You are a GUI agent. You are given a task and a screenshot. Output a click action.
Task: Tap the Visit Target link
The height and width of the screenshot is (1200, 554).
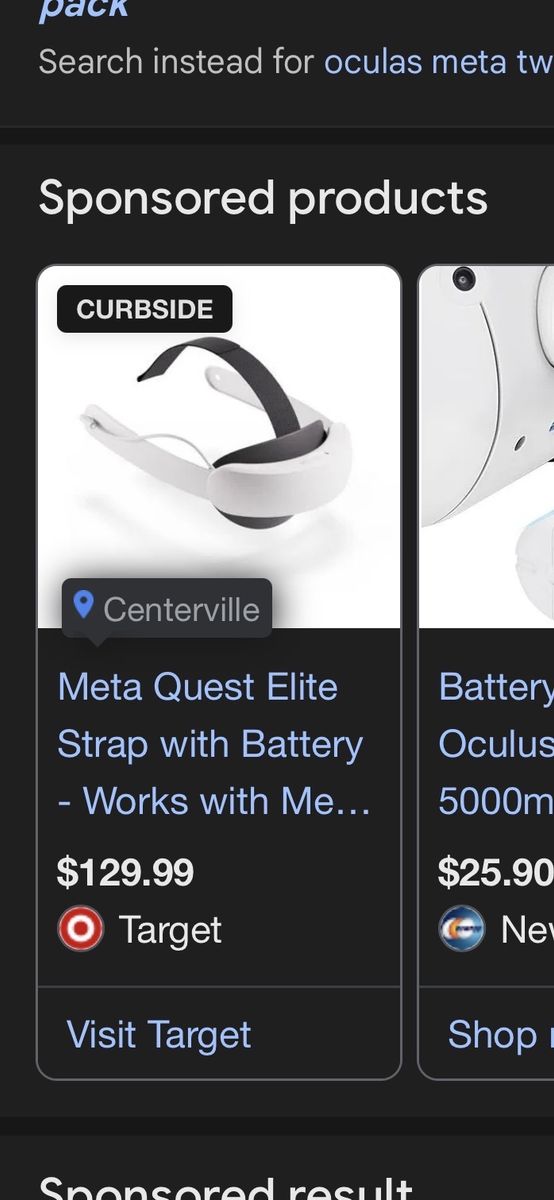tap(159, 1034)
